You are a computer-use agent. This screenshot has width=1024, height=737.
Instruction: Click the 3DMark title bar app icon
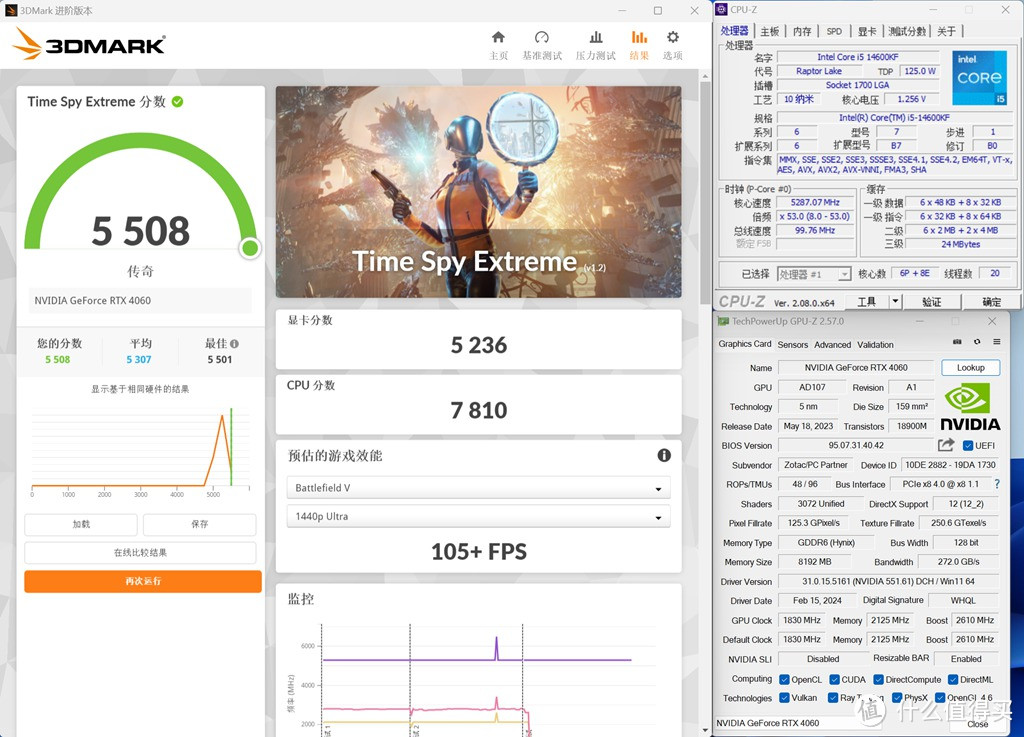click(x=10, y=10)
